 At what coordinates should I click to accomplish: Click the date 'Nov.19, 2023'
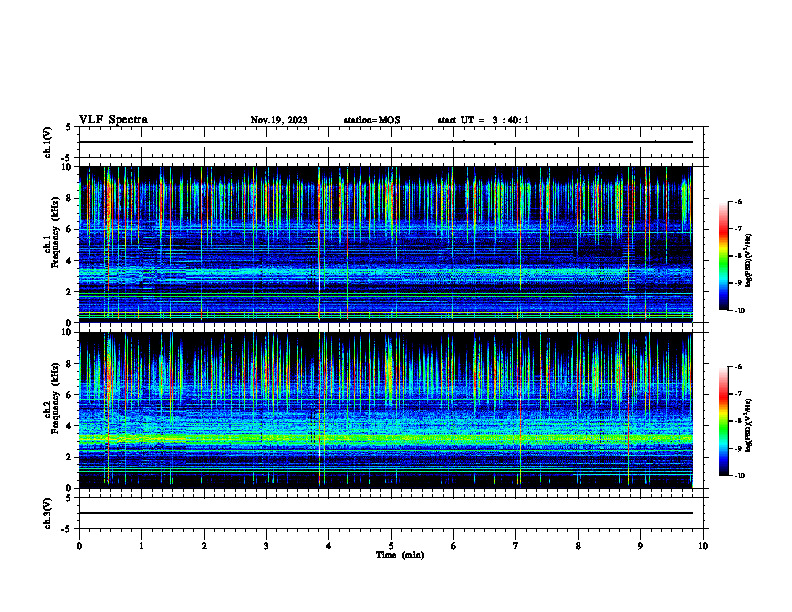(x=279, y=120)
